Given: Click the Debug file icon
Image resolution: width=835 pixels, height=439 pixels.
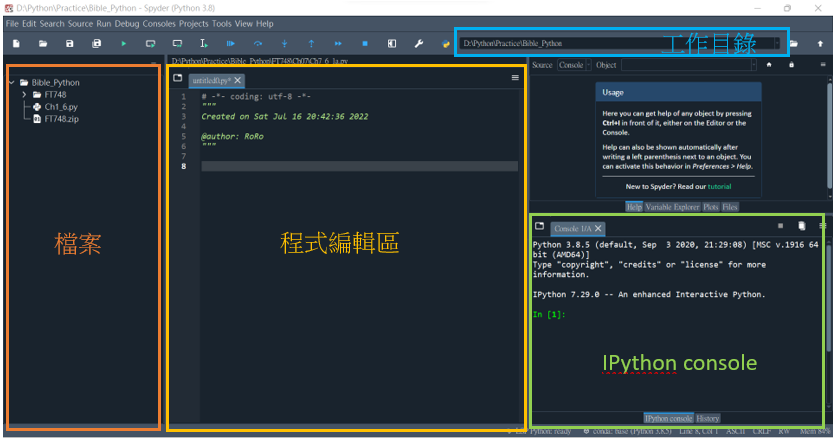Looking at the screenshot, I should 230,44.
